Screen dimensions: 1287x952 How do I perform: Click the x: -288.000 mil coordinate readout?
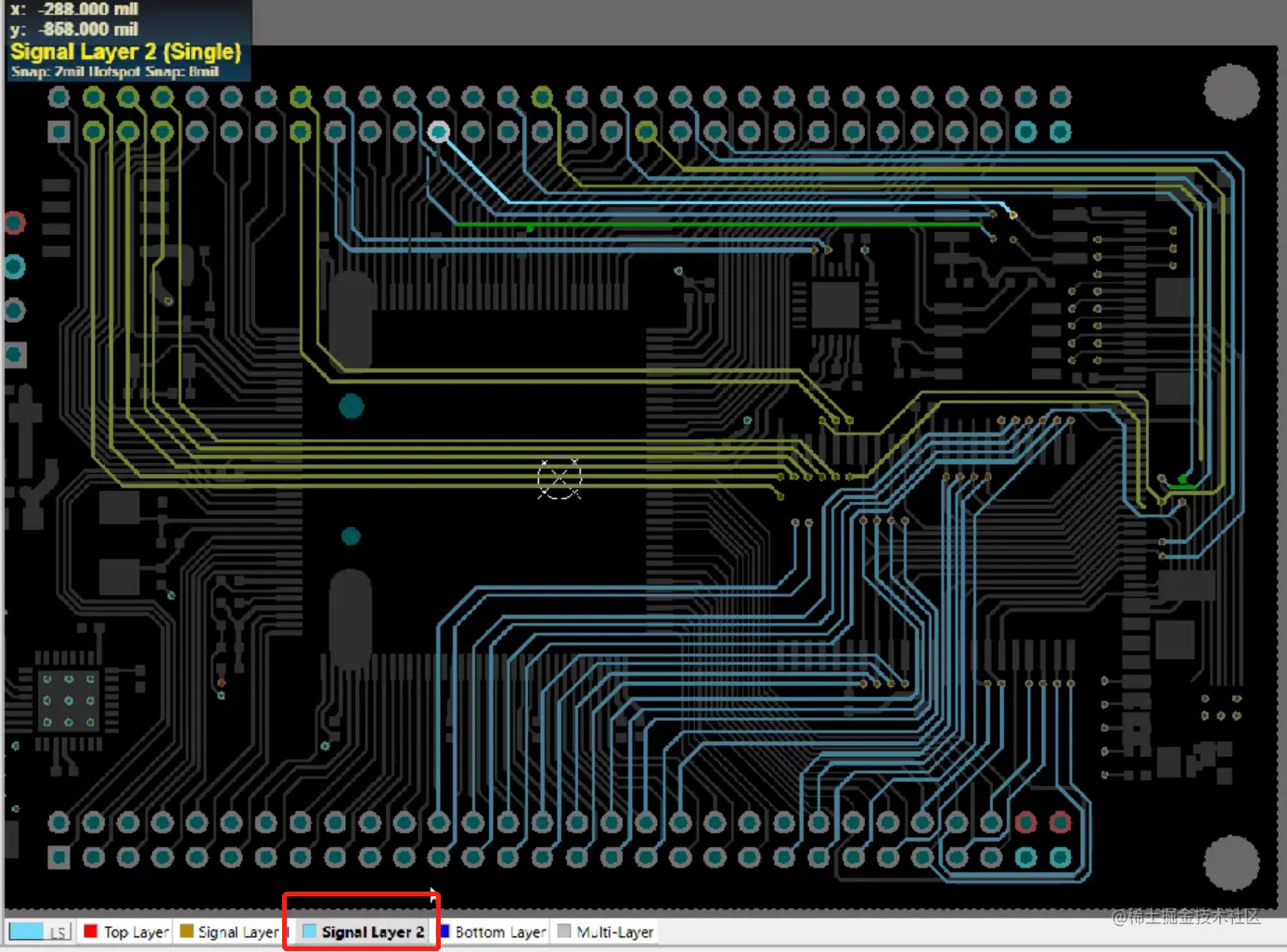[x=74, y=9]
